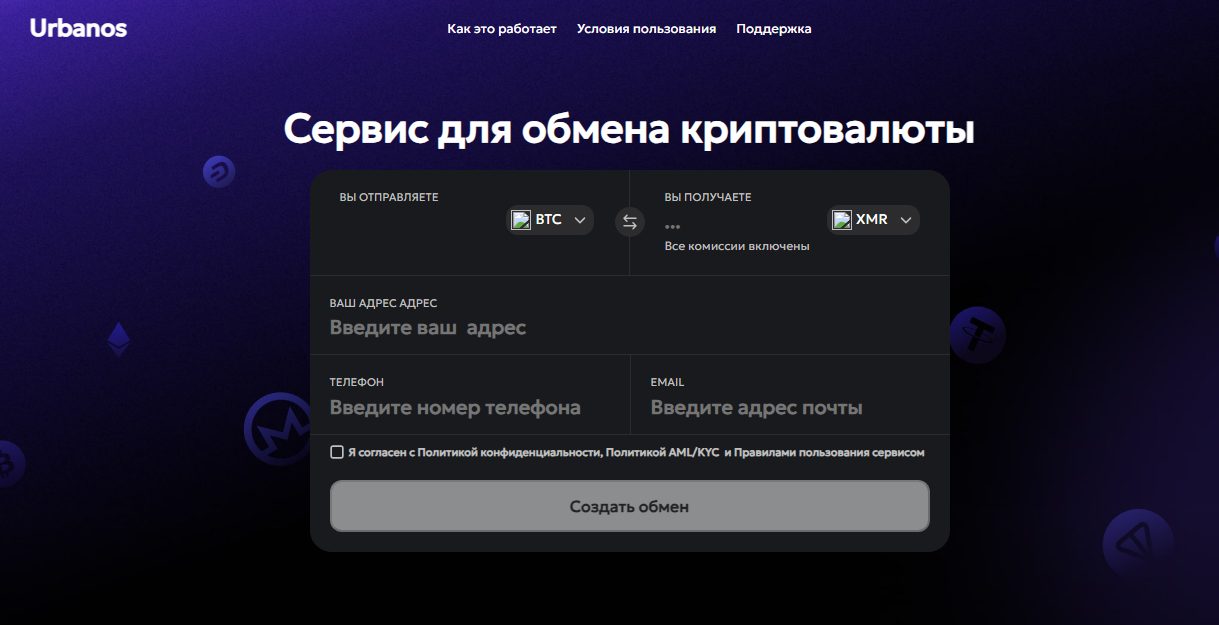The image size is (1219, 625).
Task: Click the BTC coin image icon
Action: pyautogui.click(x=521, y=220)
